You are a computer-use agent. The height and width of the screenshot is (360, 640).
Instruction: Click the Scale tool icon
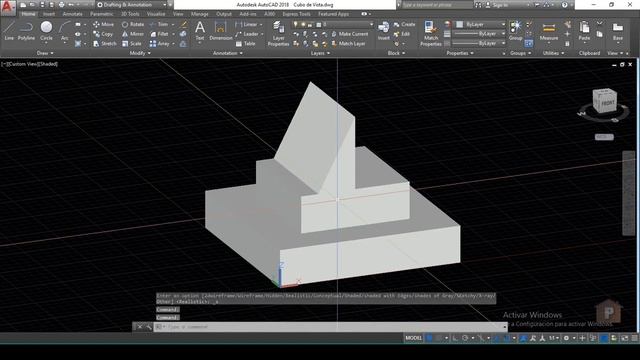[125, 44]
